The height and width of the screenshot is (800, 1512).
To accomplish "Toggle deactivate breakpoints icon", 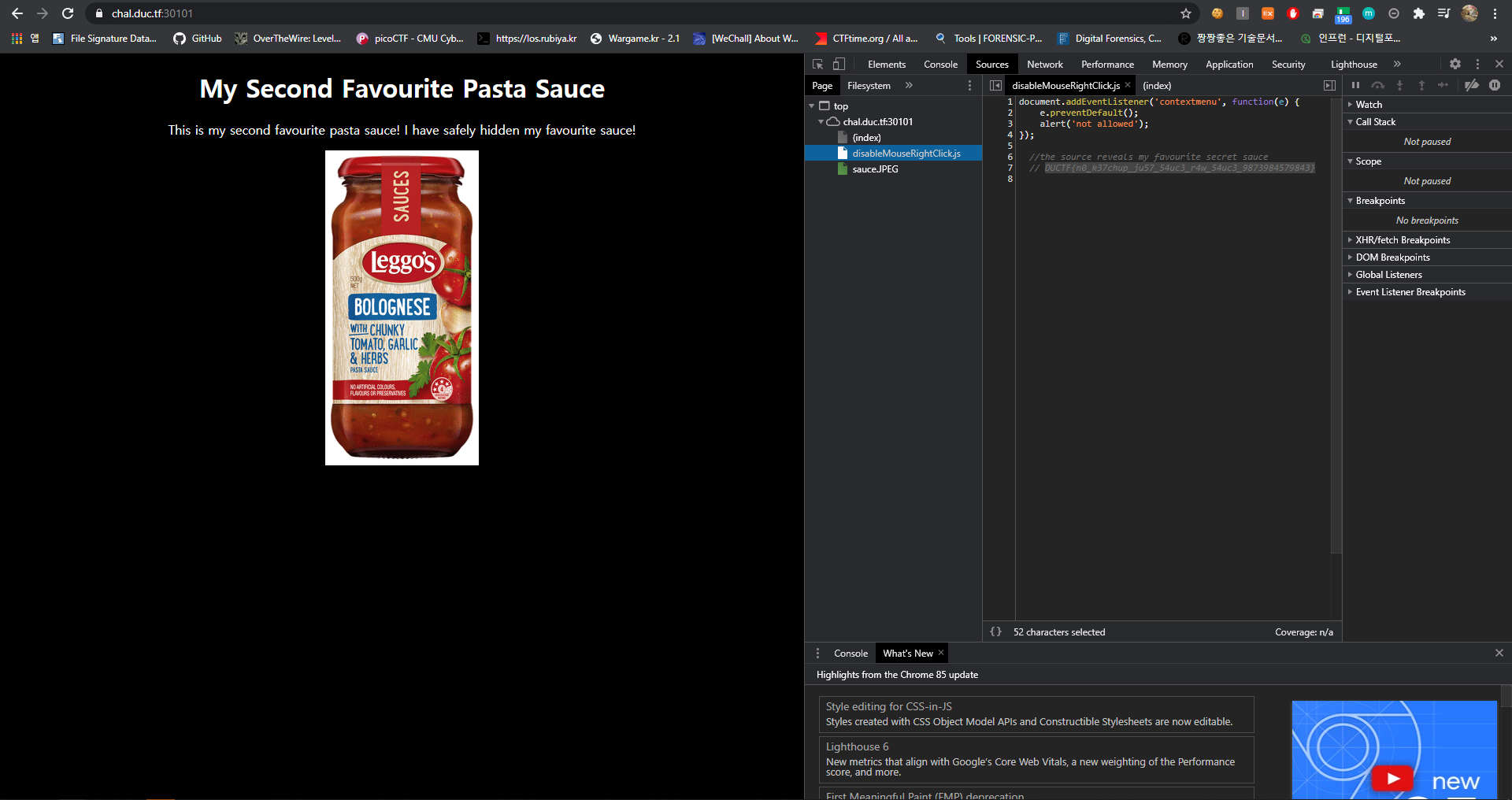I will [1471, 85].
